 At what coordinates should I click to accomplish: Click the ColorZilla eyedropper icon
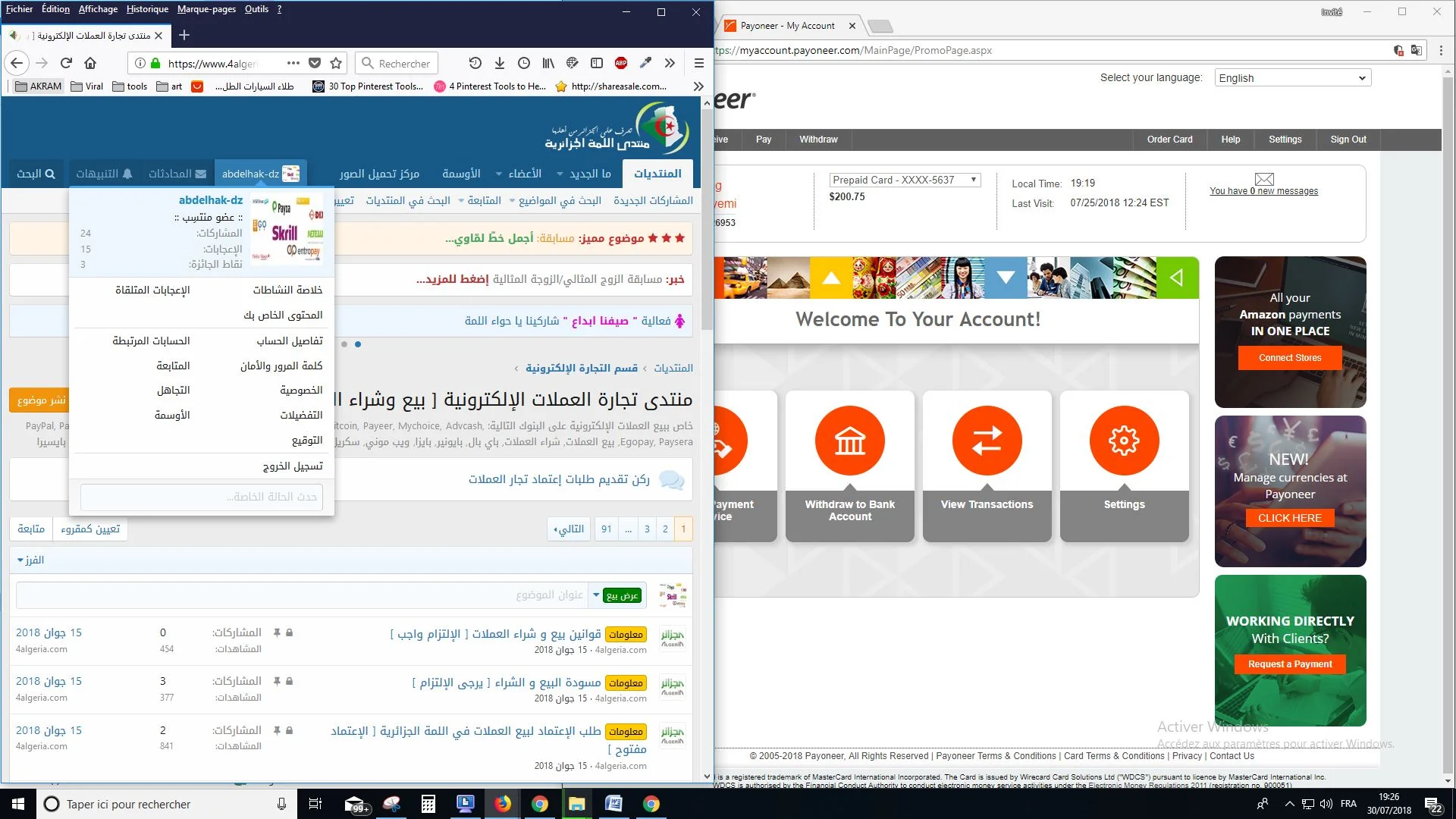coord(645,63)
